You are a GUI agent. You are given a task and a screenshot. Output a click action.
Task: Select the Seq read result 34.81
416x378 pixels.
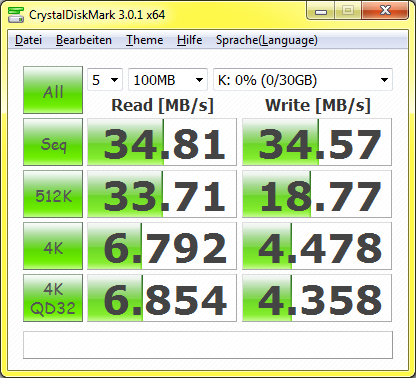pyautogui.click(x=162, y=142)
